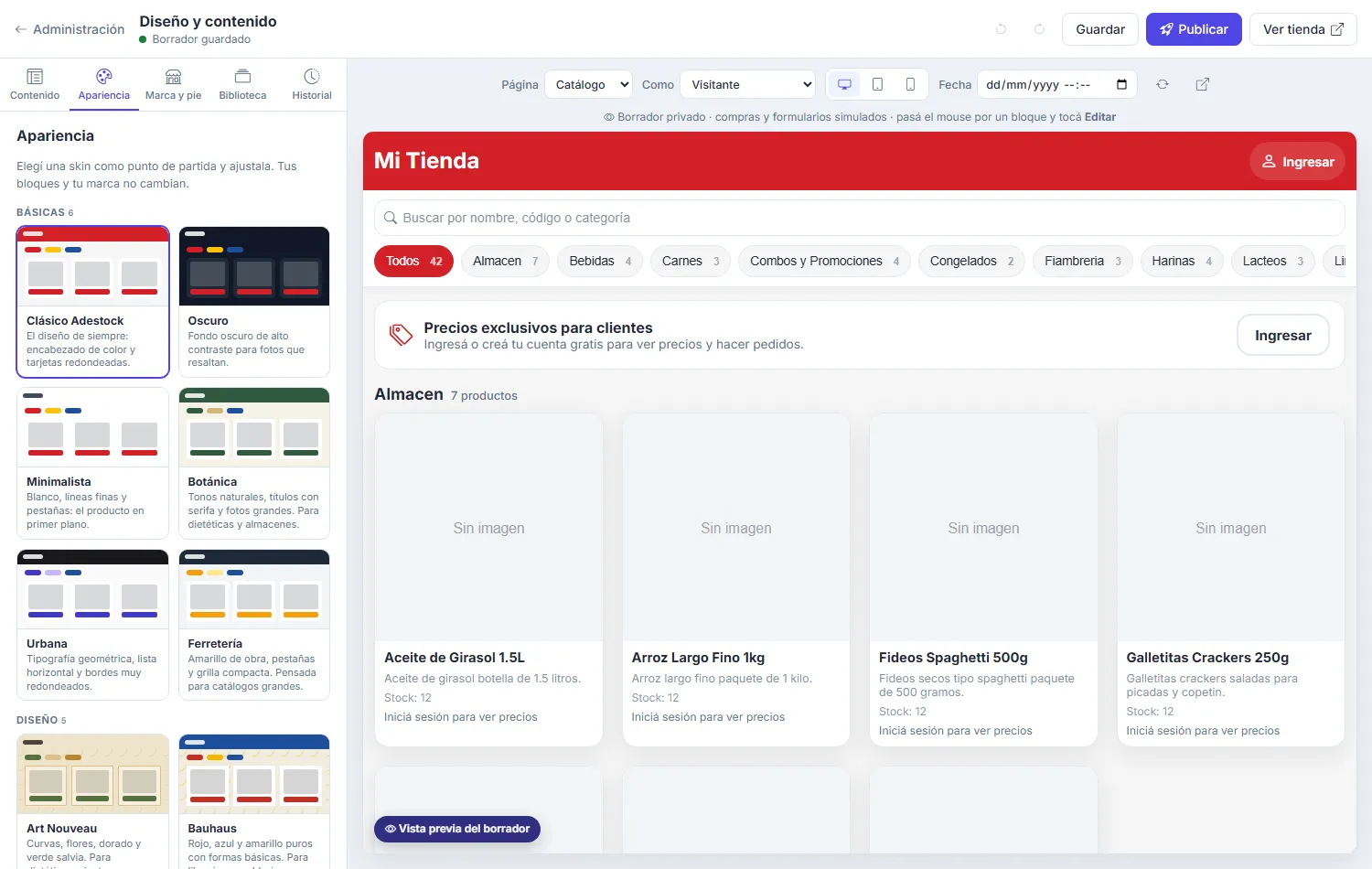Select the Todos category chip

(414, 261)
